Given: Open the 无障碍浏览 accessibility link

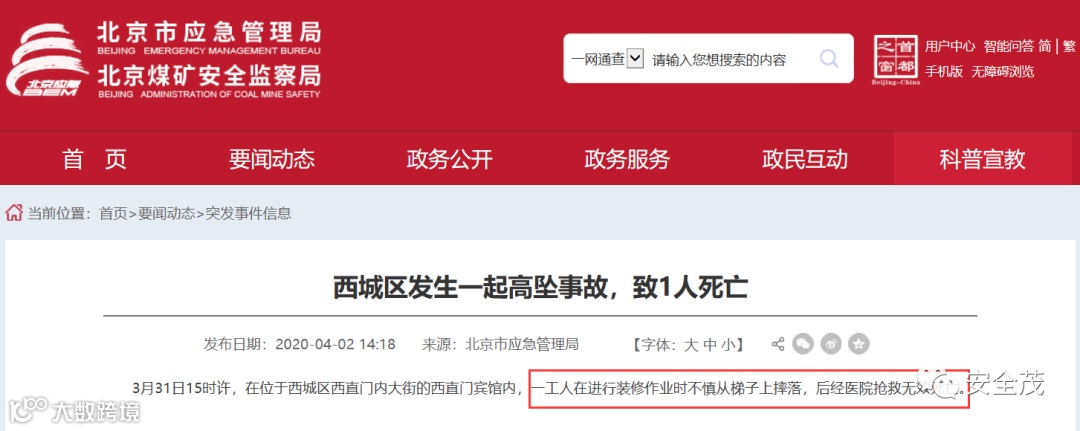Looking at the screenshot, I should [1003, 72].
